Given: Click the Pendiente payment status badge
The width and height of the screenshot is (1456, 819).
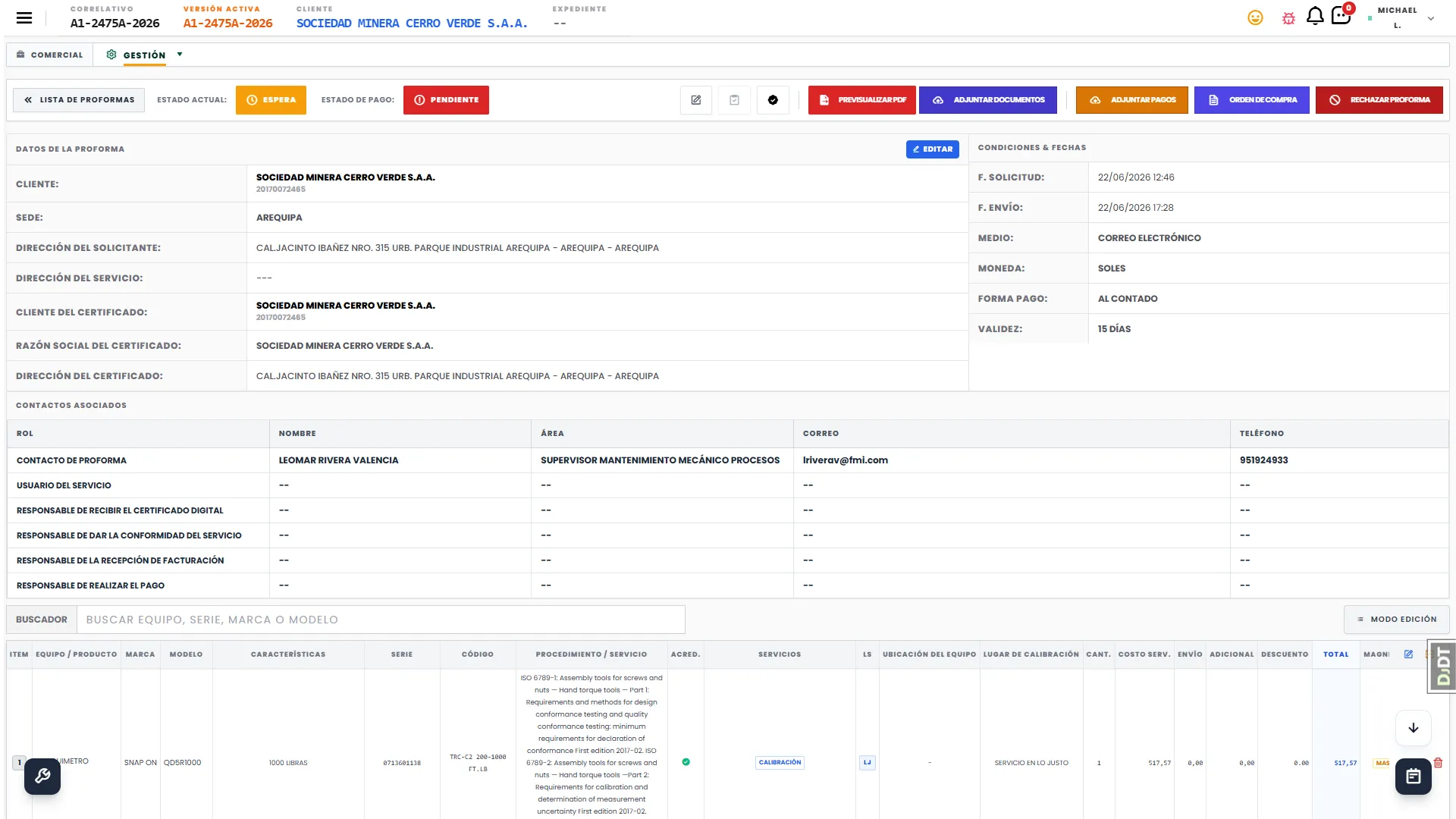Looking at the screenshot, I should pos(446,100).
